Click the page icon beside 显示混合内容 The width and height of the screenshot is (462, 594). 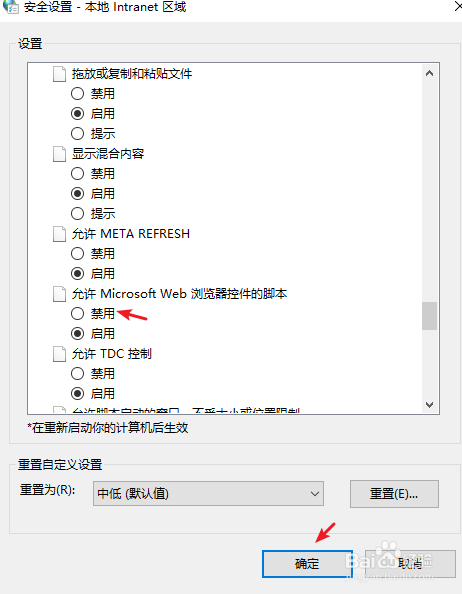pyautogui.click(x=59, y=154)
